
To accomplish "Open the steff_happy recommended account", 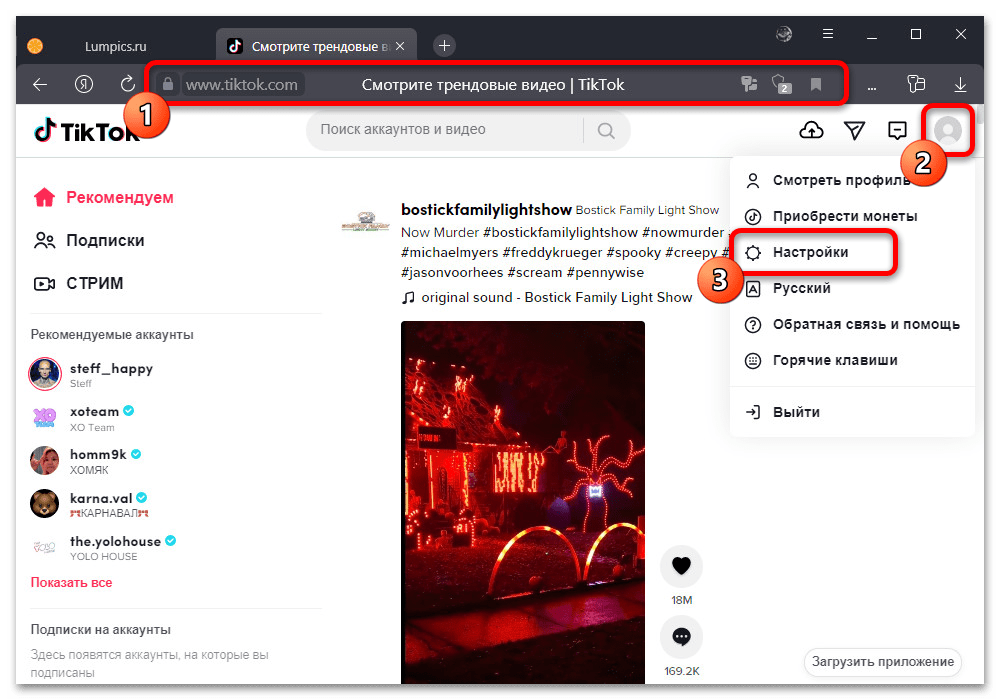I will point(110,368).
